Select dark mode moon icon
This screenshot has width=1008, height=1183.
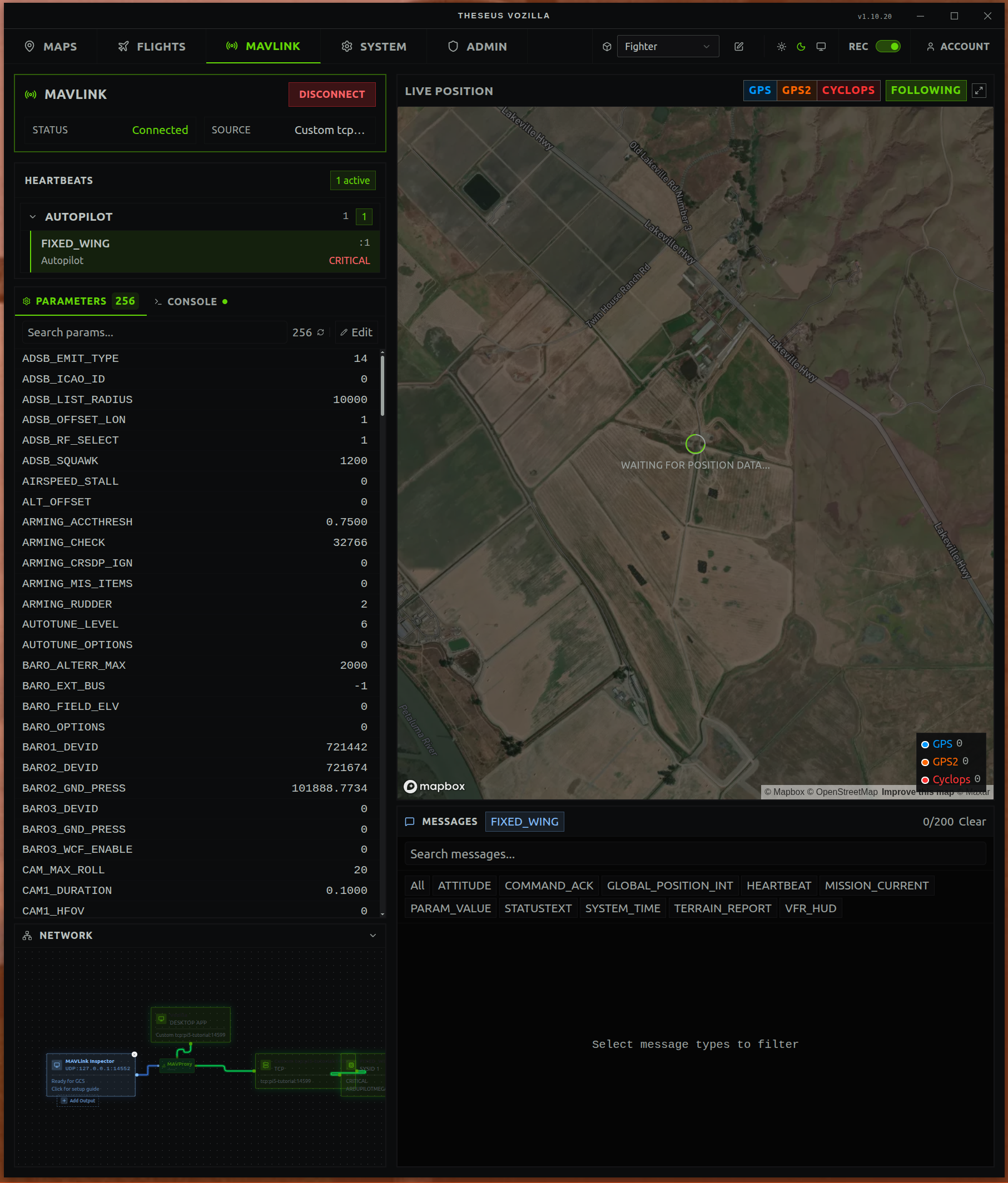801,47
